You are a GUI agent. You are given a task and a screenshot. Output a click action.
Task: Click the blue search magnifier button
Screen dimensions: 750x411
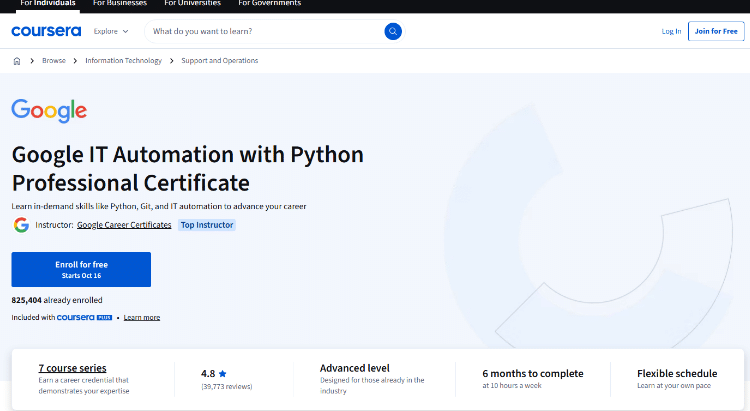[x=393, y=31]
